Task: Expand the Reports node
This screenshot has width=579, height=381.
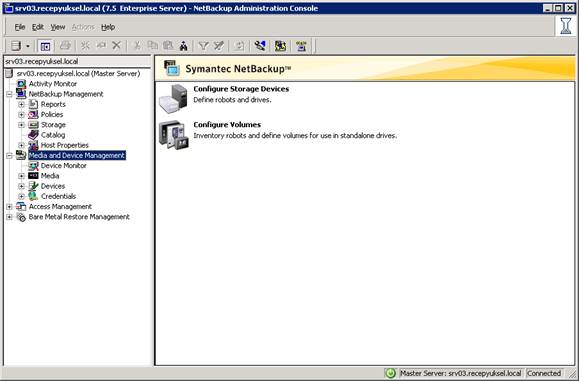Action: [21, 104]
